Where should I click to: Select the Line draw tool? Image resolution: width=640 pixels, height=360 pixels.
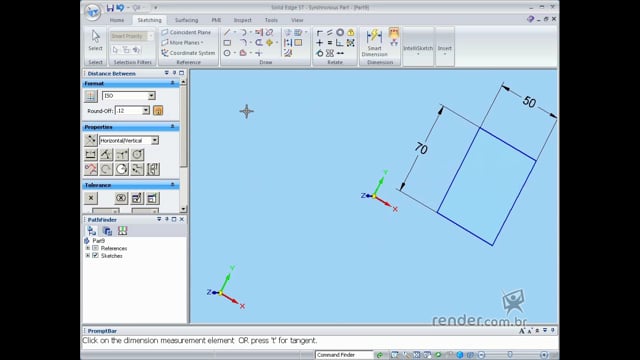point(227,32)
